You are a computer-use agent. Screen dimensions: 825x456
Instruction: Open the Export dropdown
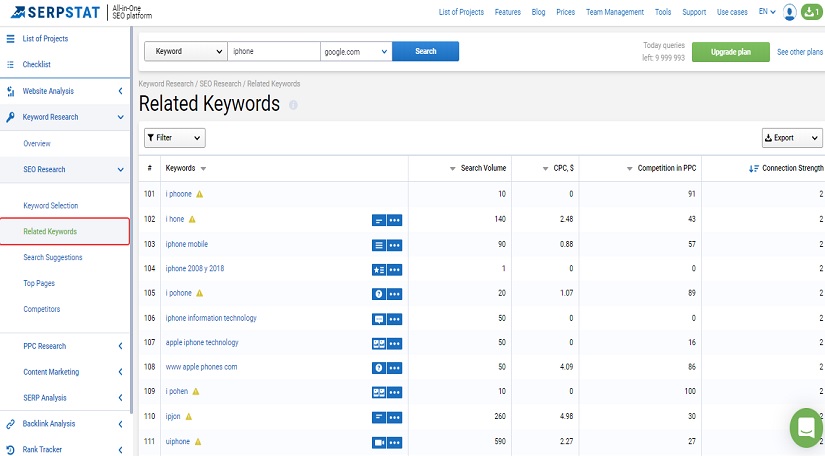point(792,138)
